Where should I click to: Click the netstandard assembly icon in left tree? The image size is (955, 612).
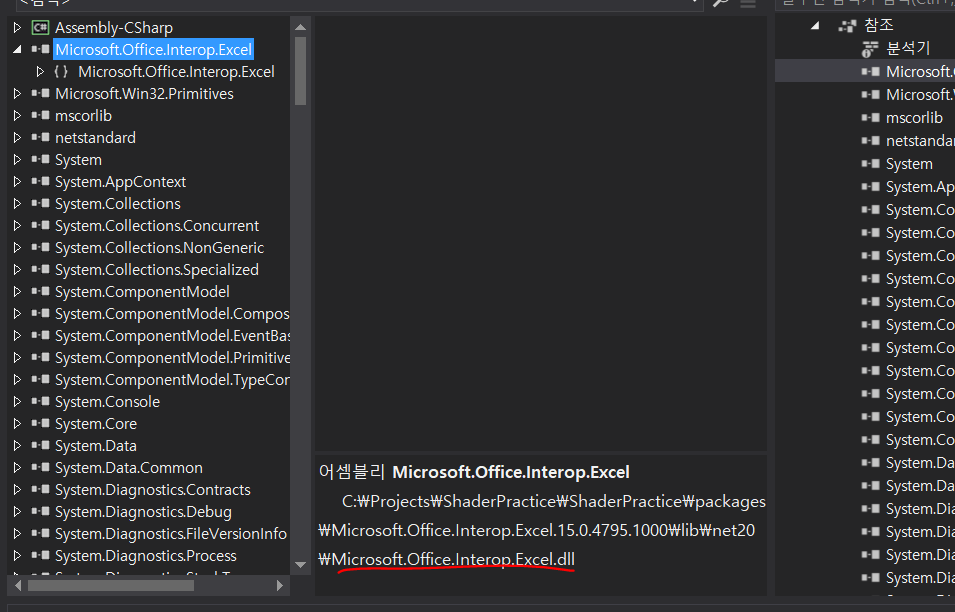point(41,137)
